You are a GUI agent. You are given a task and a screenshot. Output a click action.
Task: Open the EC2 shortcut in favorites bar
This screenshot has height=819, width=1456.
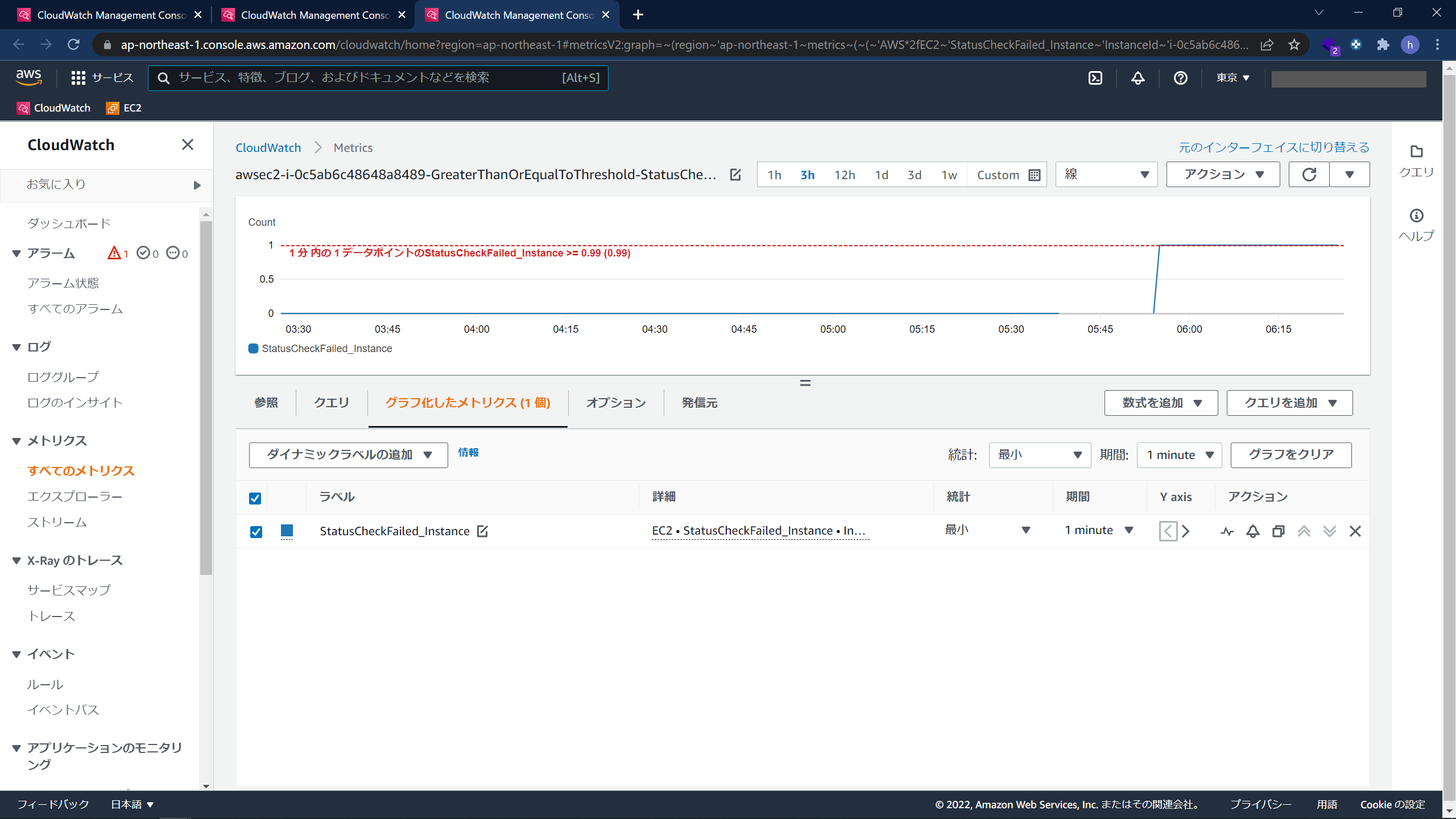(x=123, y=108)
